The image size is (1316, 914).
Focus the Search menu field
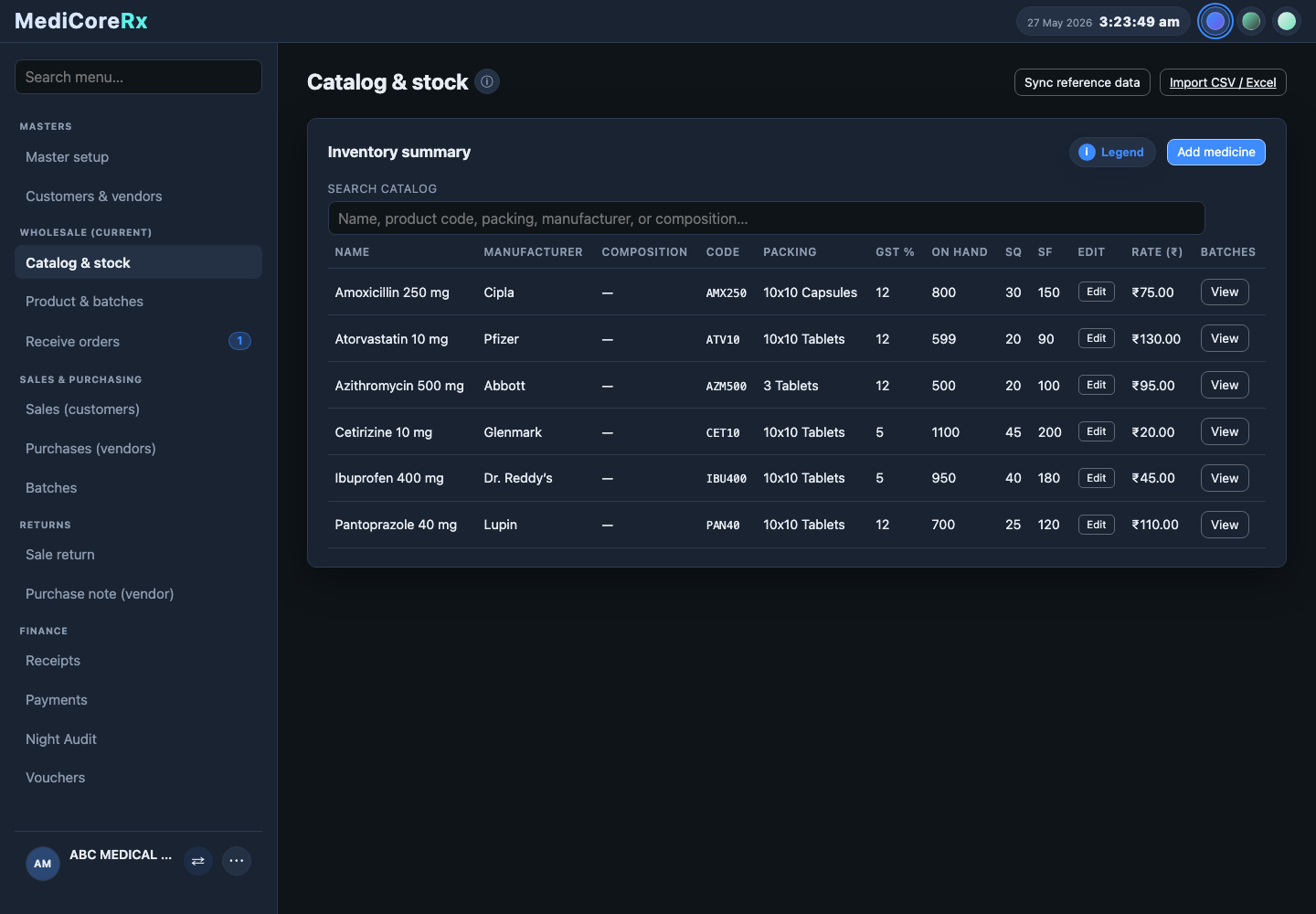point(139,77)
